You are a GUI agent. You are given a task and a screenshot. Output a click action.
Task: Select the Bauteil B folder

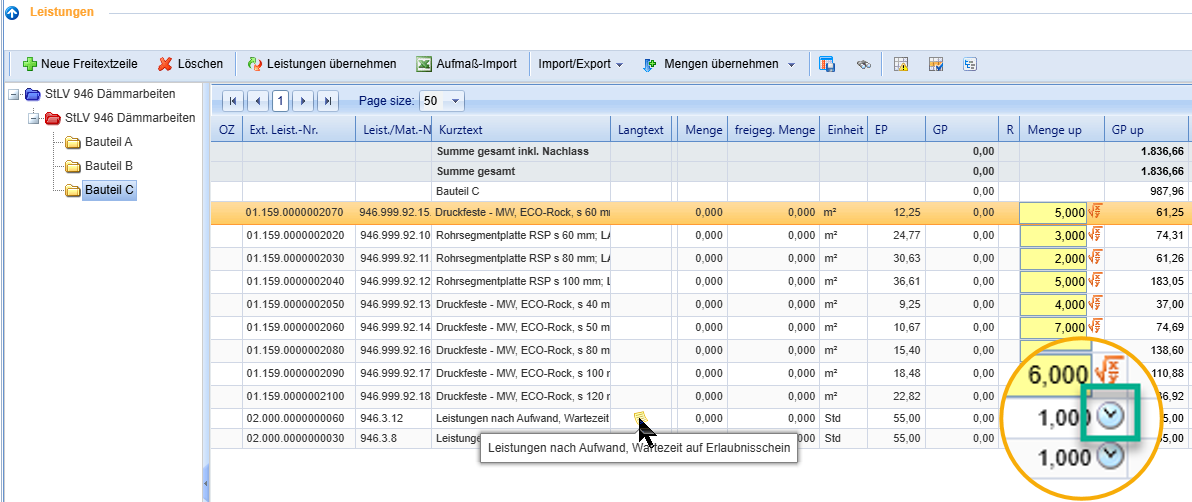[x=108, y=166]
